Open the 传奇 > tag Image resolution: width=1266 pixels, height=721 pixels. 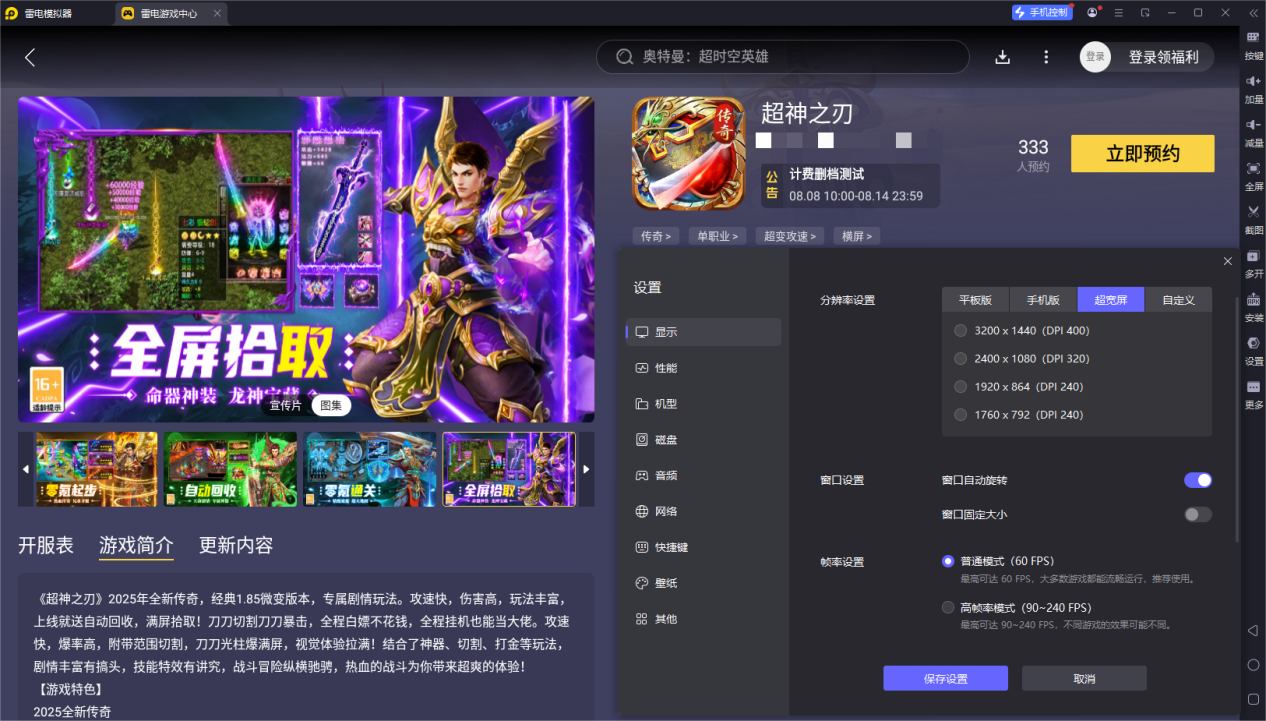click(656, 236)
